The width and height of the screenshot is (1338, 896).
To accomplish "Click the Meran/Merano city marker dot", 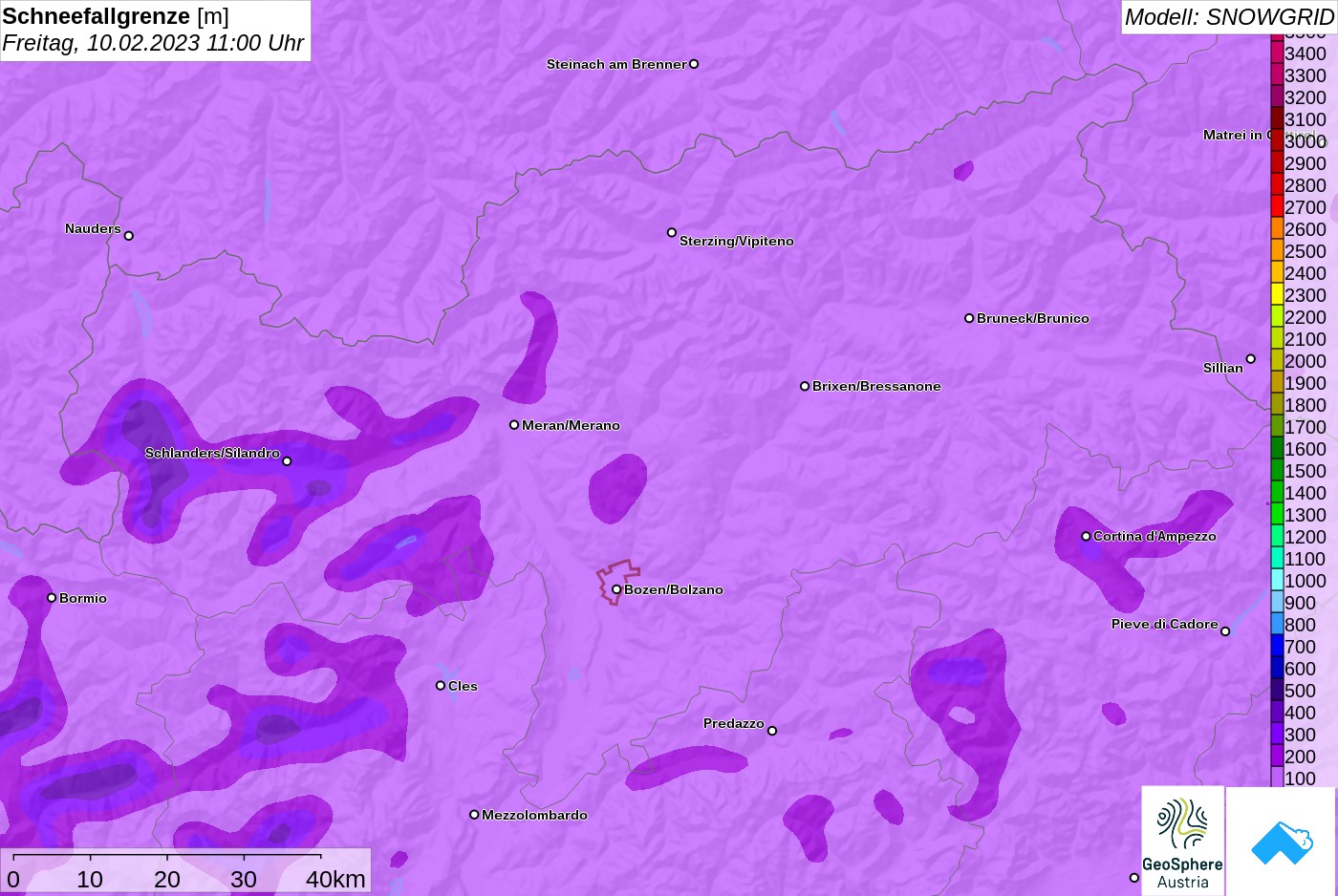I will pos(514,425).
